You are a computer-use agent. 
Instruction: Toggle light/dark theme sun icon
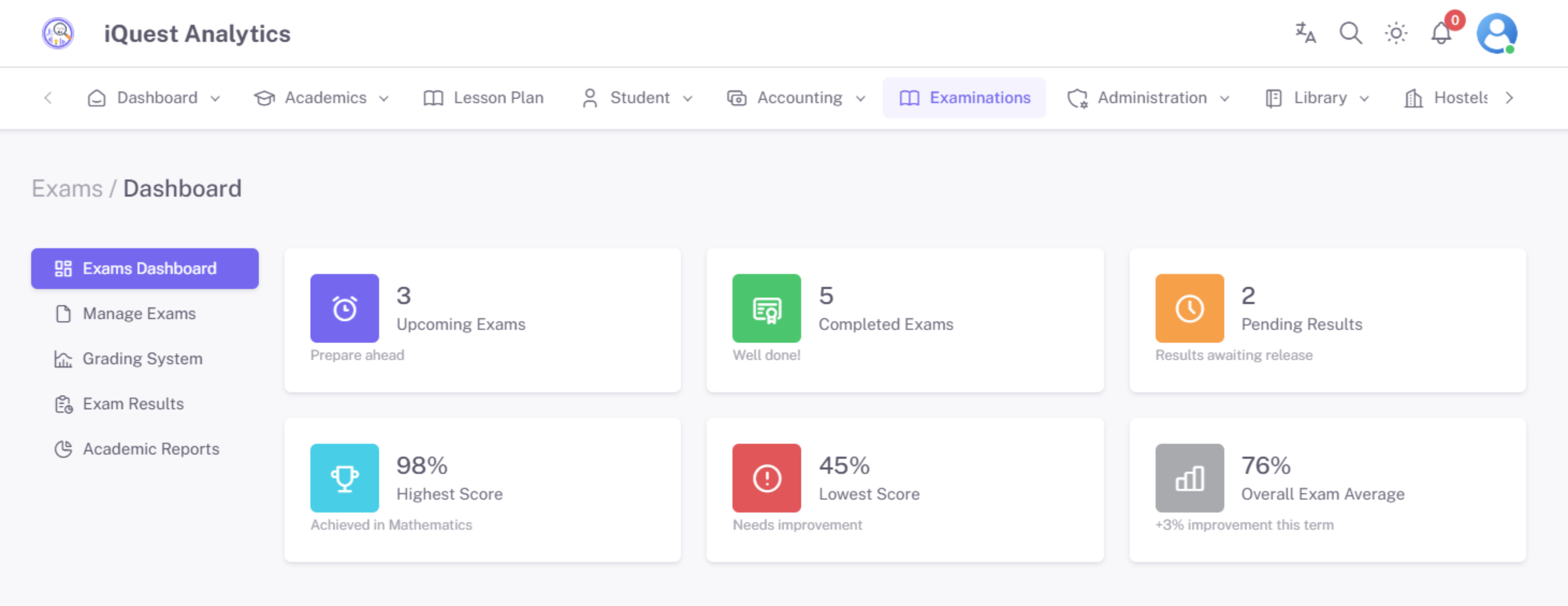click(1396, 33)
